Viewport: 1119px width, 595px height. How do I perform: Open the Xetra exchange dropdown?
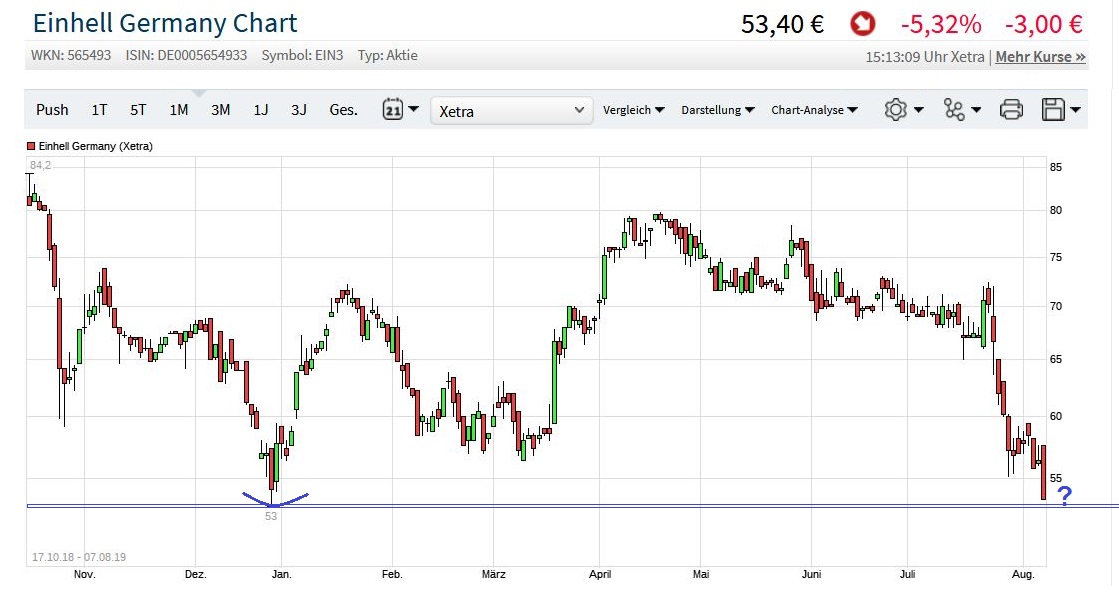(511, 110)
